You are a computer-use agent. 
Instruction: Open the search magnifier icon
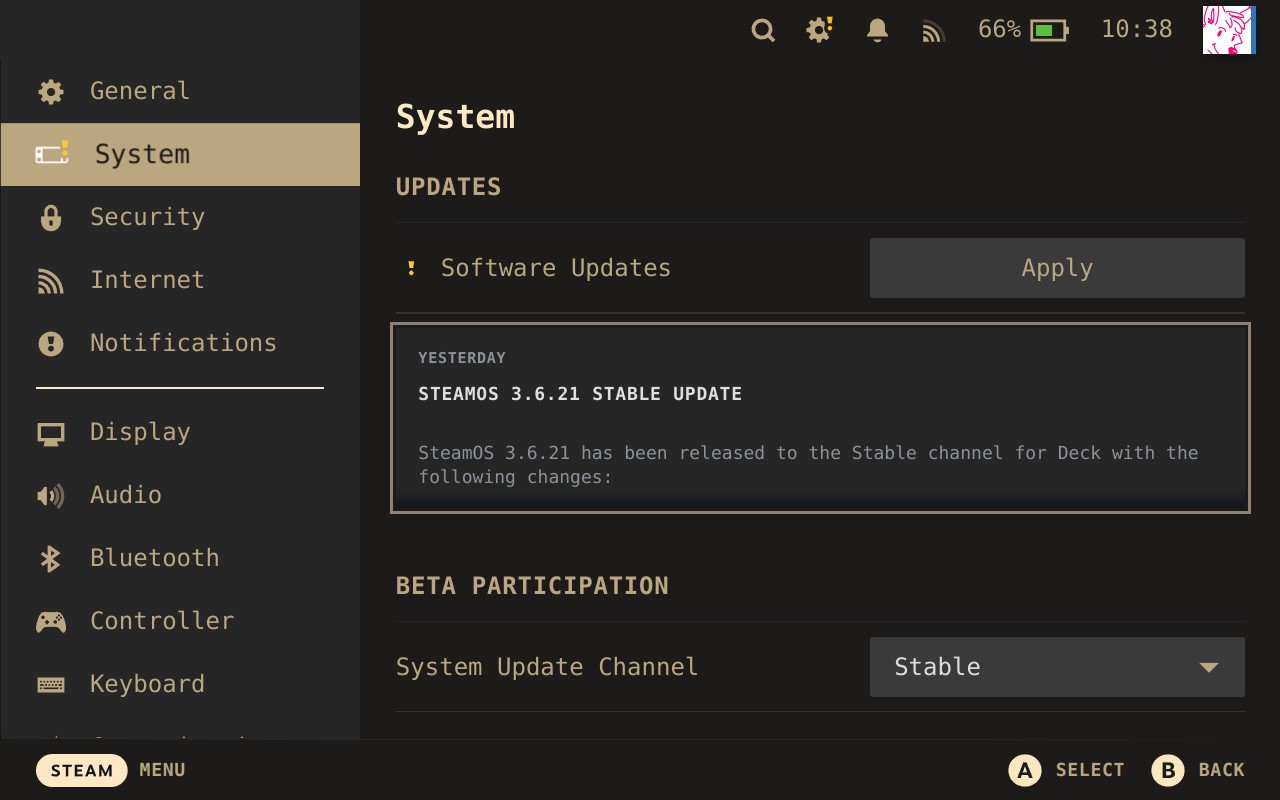point(763,31)
